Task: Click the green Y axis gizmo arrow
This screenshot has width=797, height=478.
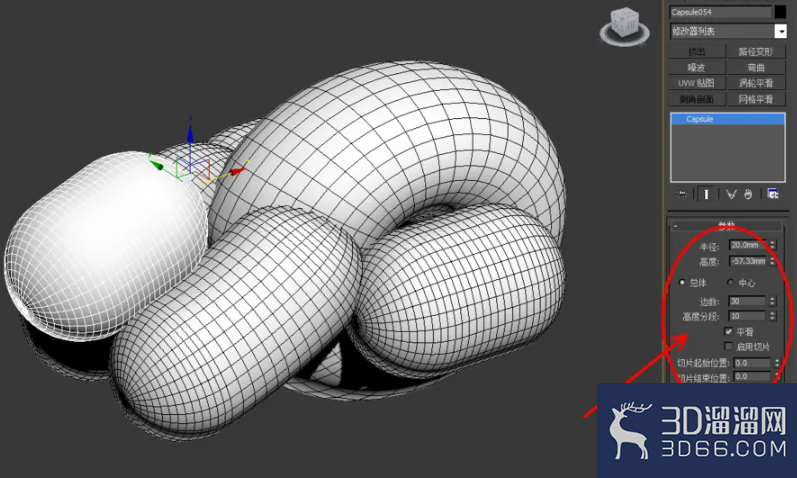Action: (x=157, y=165)
